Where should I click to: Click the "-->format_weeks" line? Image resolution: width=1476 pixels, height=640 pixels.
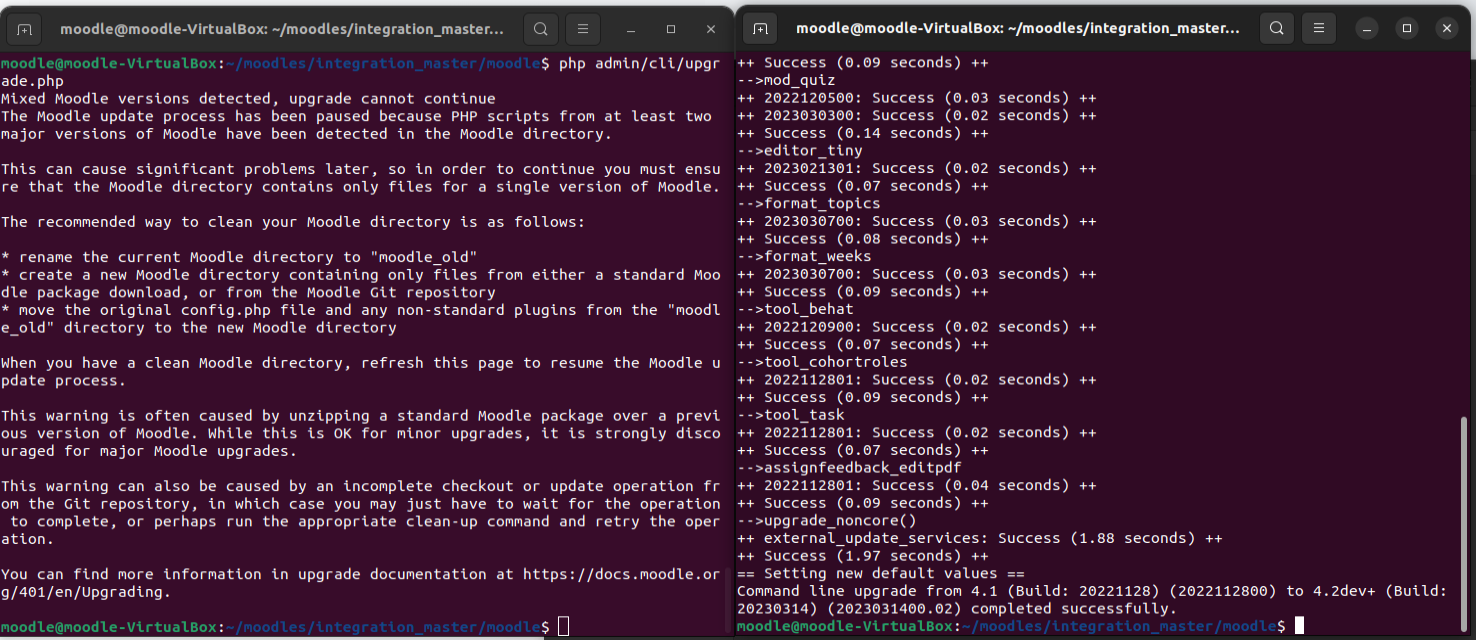tap(804, 256)
